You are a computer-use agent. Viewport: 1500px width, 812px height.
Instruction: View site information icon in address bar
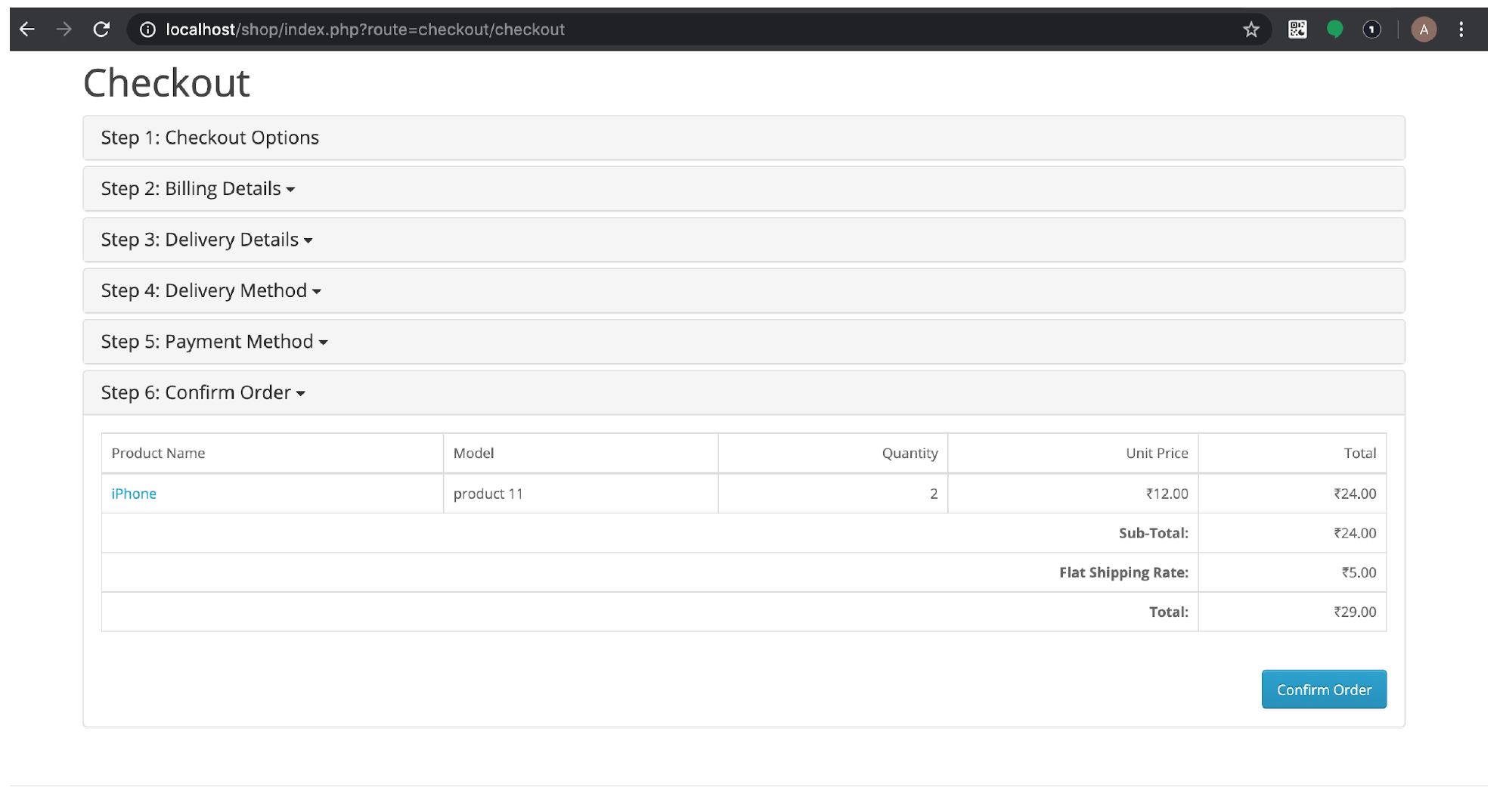tap(148, 29)
